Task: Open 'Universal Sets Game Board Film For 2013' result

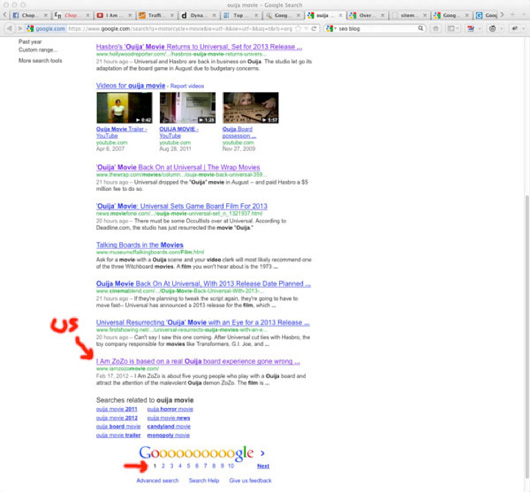Action: (x=182, y=206)
